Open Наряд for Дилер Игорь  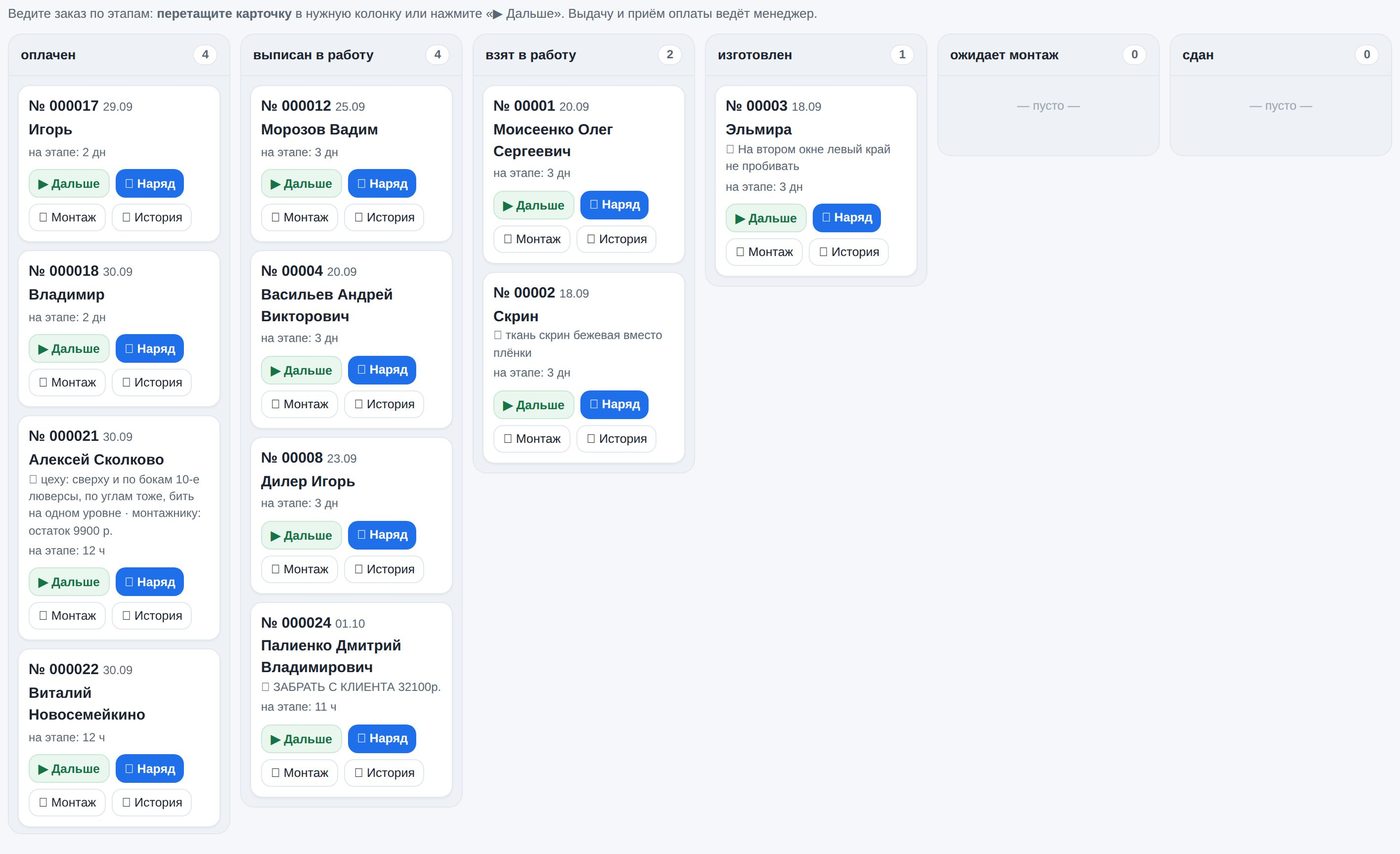click(382, 535)
